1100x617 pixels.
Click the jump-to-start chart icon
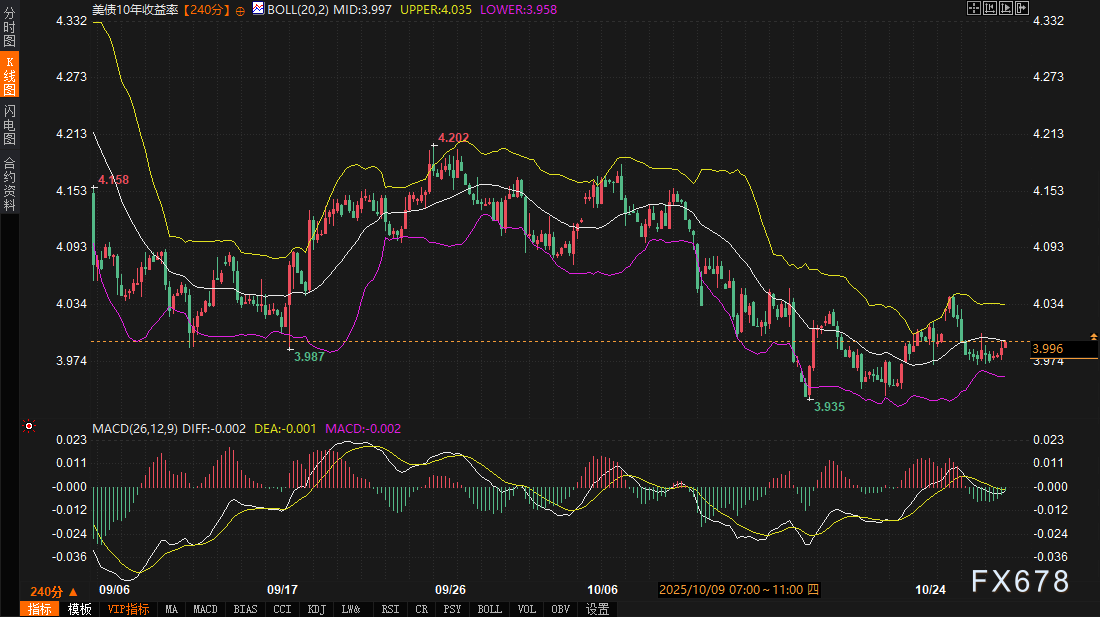click(990, 8)
